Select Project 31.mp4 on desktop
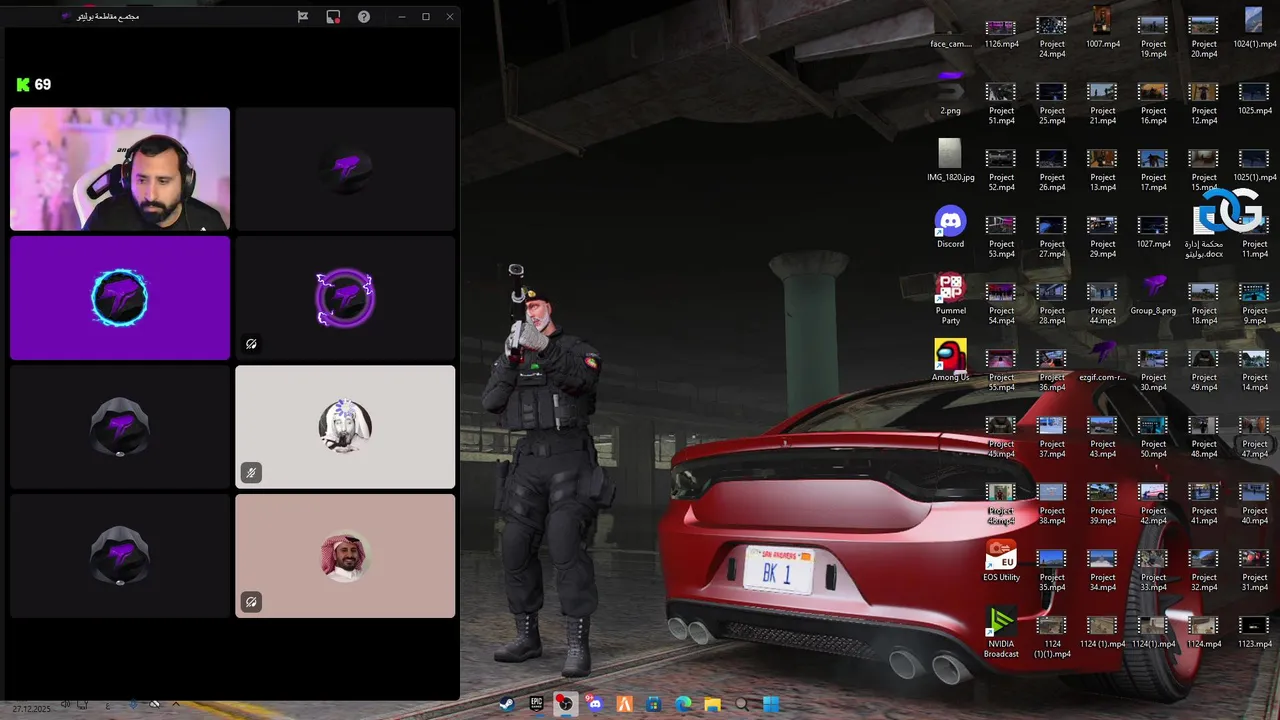 pos(1253,571)
